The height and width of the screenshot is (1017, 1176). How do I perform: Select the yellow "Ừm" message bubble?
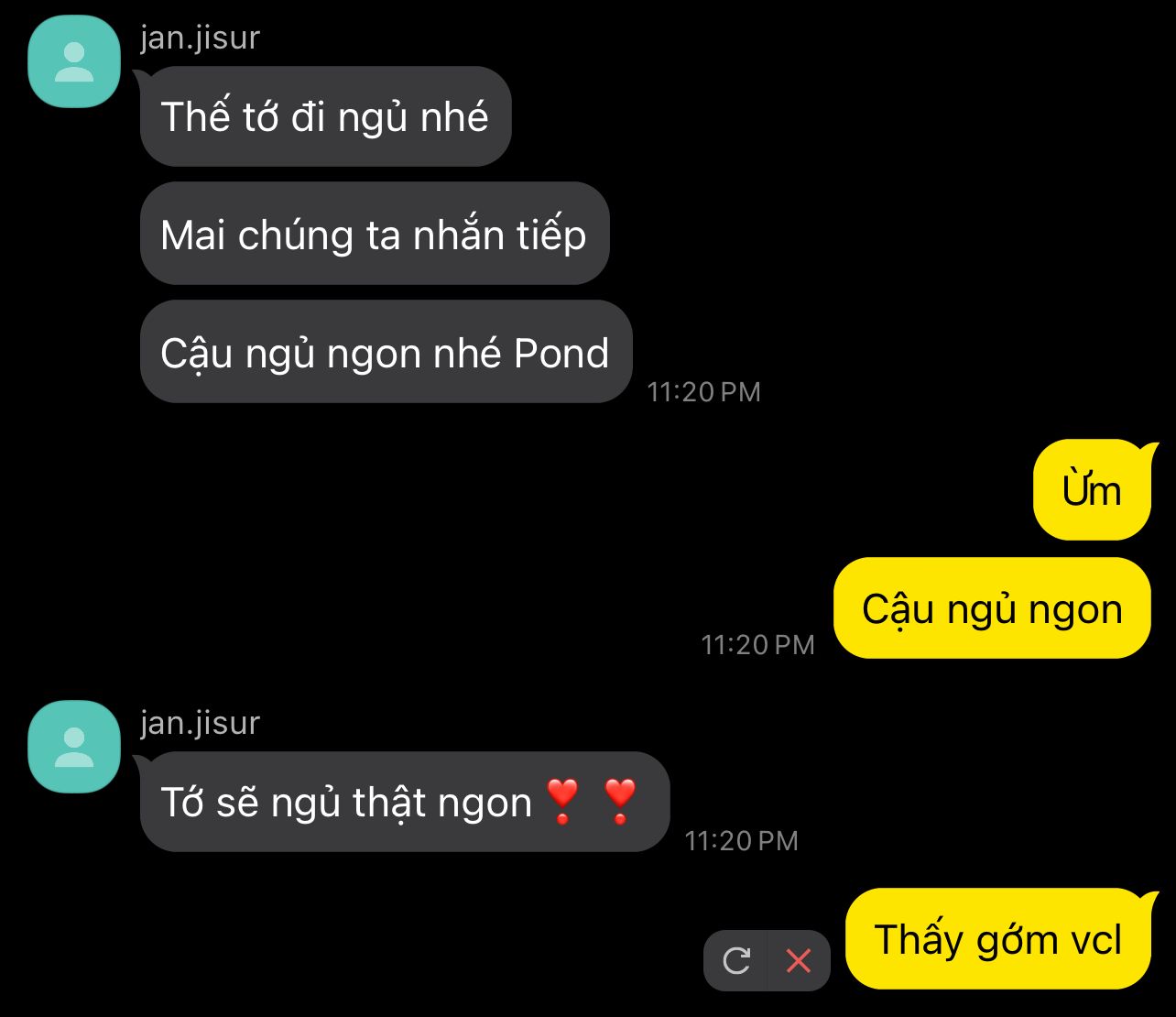pyautogui.click(x=1093, y=490)
